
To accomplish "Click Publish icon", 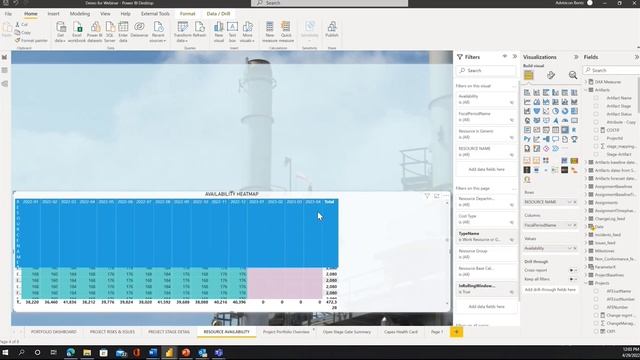I will pyautogui.click(x=332, y=29).
